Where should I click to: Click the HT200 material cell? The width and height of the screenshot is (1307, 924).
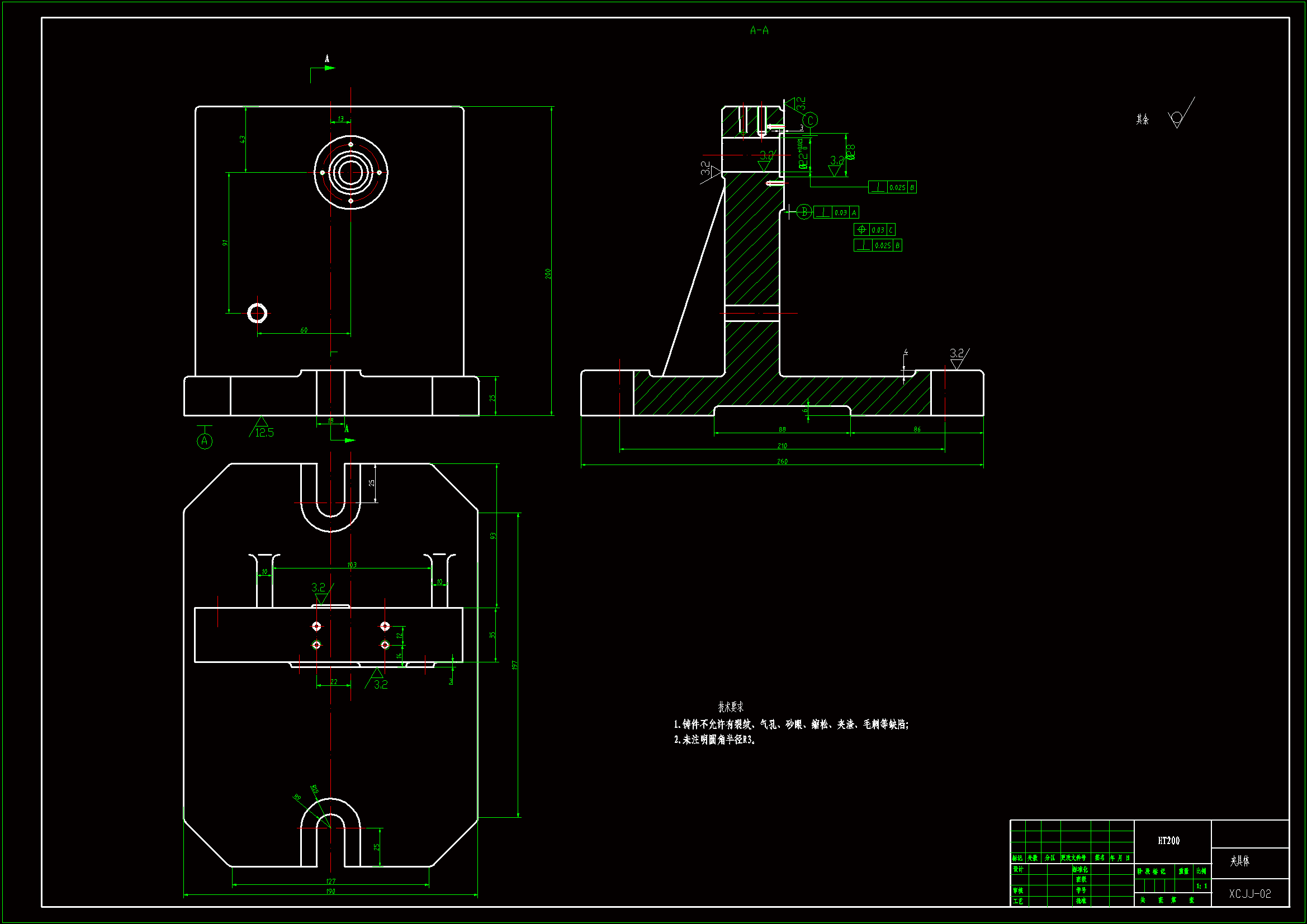pos(1169,841)
